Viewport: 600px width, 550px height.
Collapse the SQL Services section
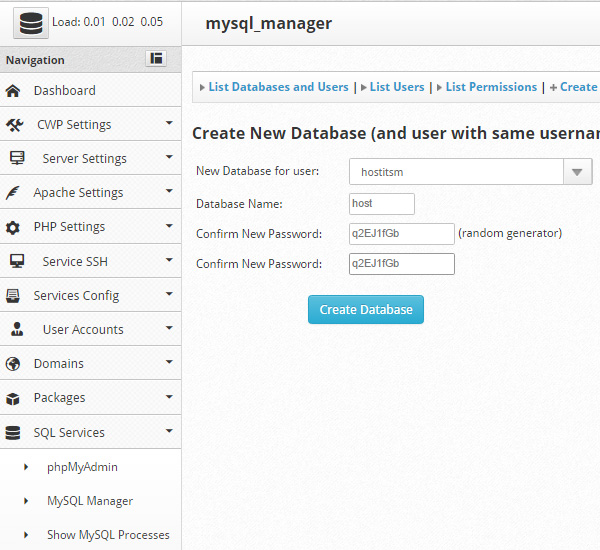[90, 433]
